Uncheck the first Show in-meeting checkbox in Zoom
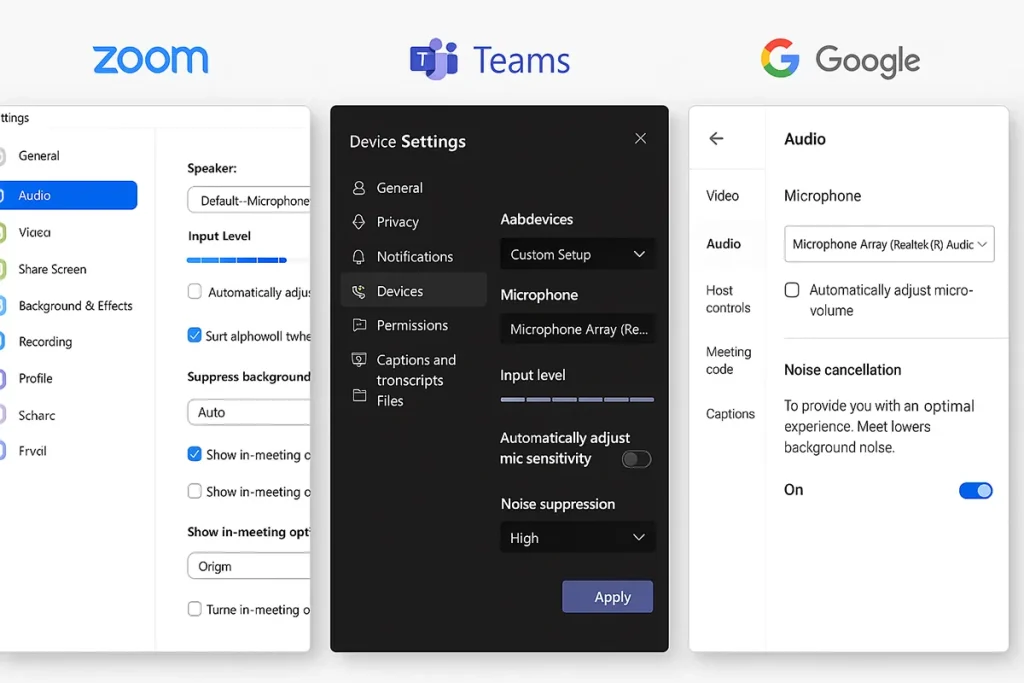This screenshot has height=683, width=1024. (x=195, y=454)
